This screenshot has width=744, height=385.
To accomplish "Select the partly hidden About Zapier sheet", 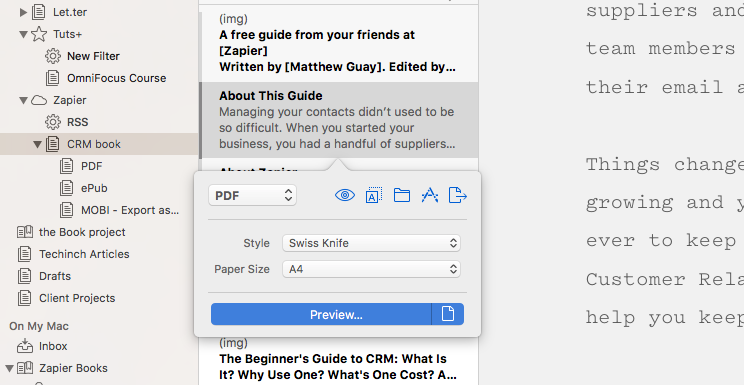I will pyautogui.click(x=259, y=169).
